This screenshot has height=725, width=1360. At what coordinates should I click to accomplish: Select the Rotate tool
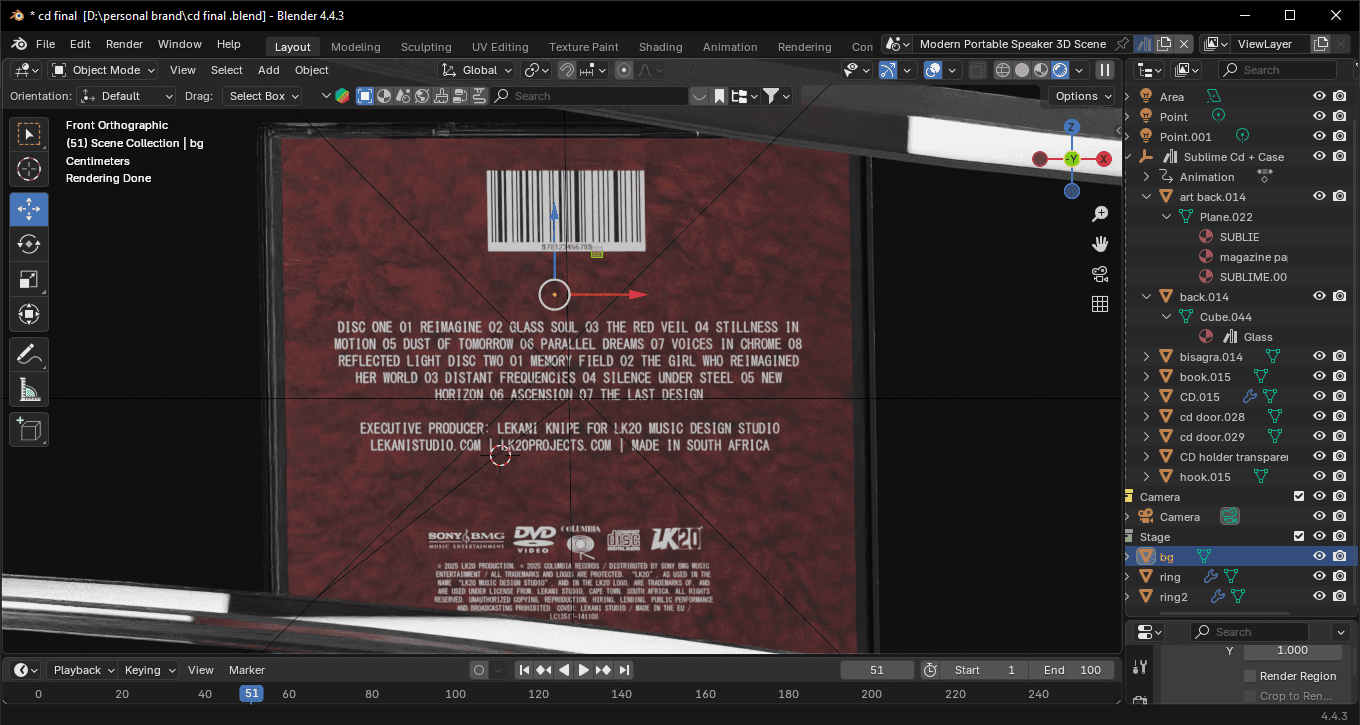click(29, 244)
